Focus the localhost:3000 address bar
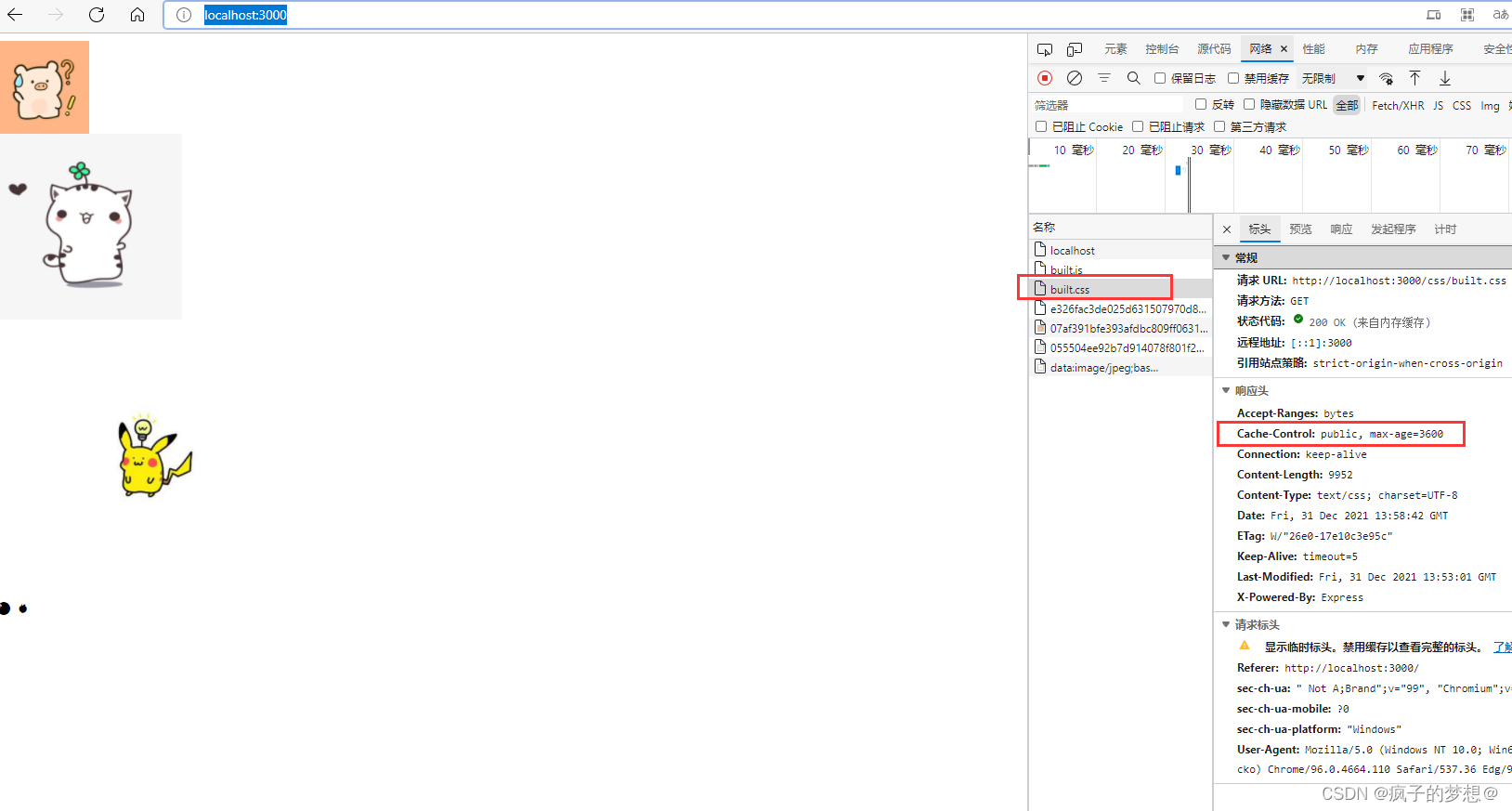Image resolution: width=1512 pixels, height=811 pixels. click(x=789, y=15)
